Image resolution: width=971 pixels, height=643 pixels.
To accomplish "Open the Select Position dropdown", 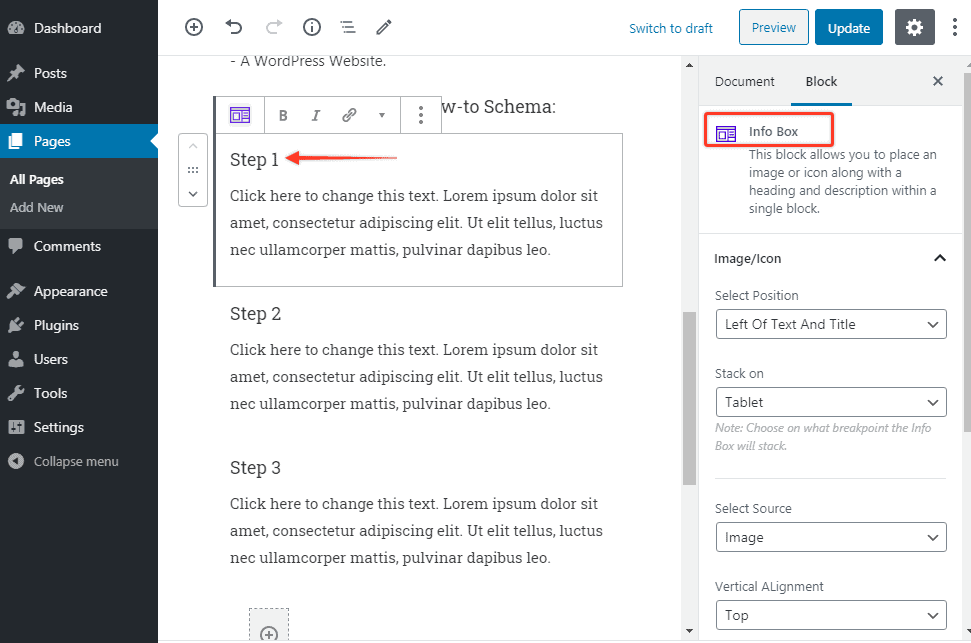I will click(x=830, y=324).
